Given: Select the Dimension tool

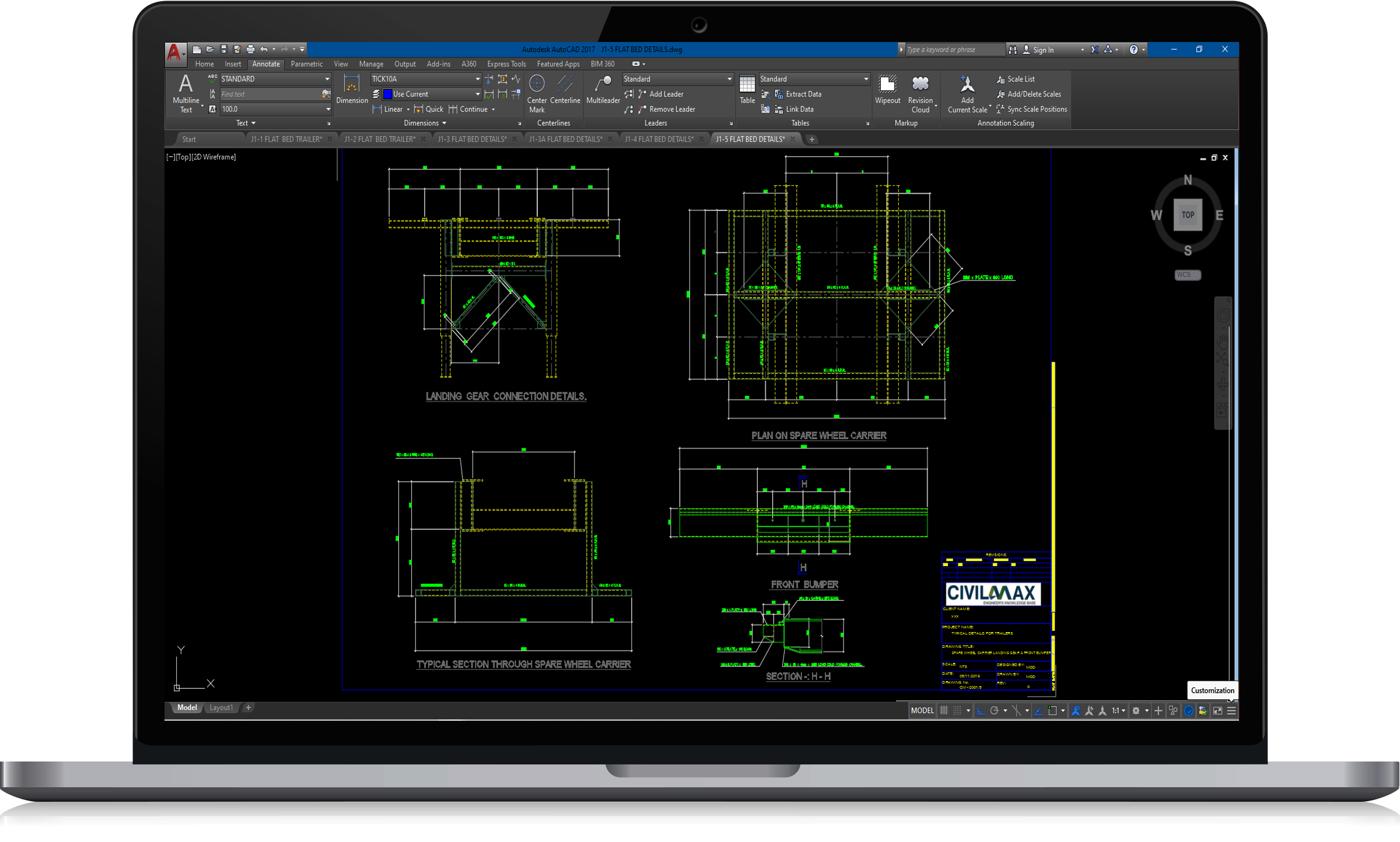Looking at the screenshot, I should [352, 89].
